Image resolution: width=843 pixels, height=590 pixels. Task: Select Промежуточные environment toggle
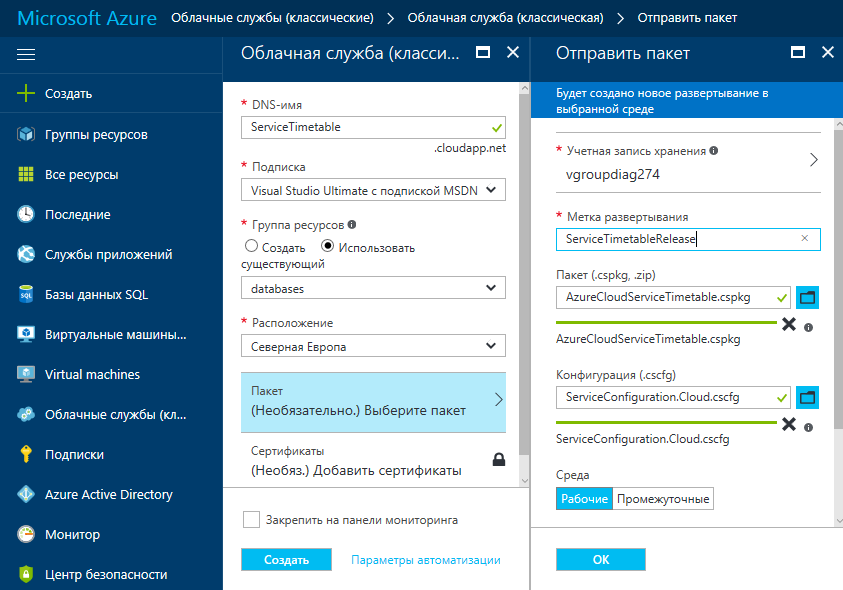pyautogui.click(x=663, y=499)
